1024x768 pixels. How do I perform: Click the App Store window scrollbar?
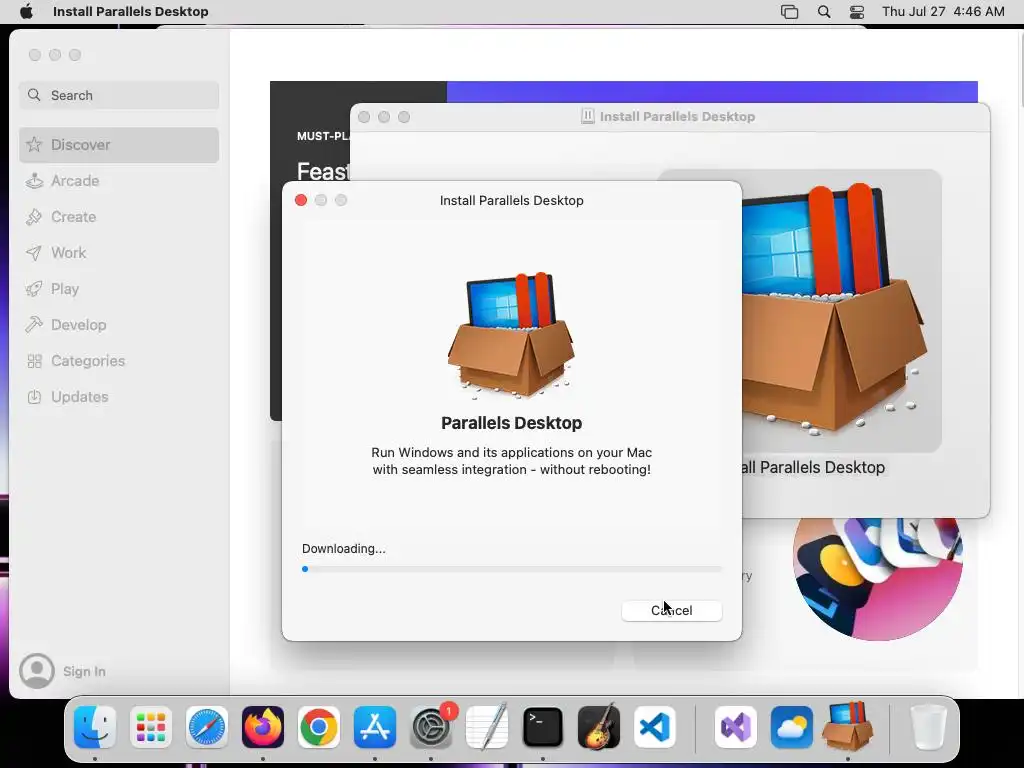click(1021, 72)
